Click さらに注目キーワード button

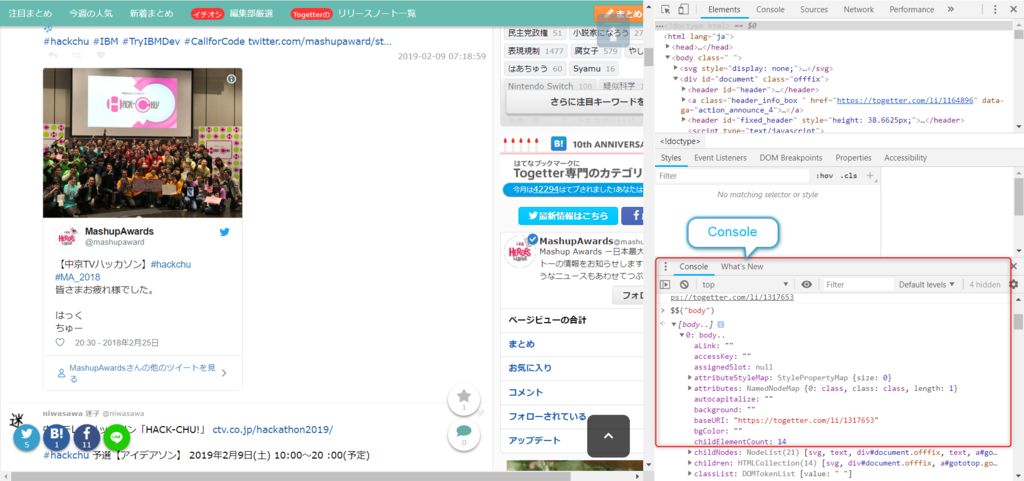coord(575,101)
